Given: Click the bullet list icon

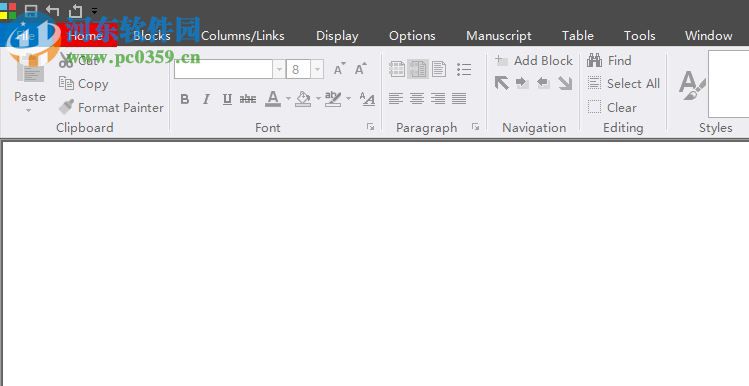Looking at the screenshot, I should [464, 70].
